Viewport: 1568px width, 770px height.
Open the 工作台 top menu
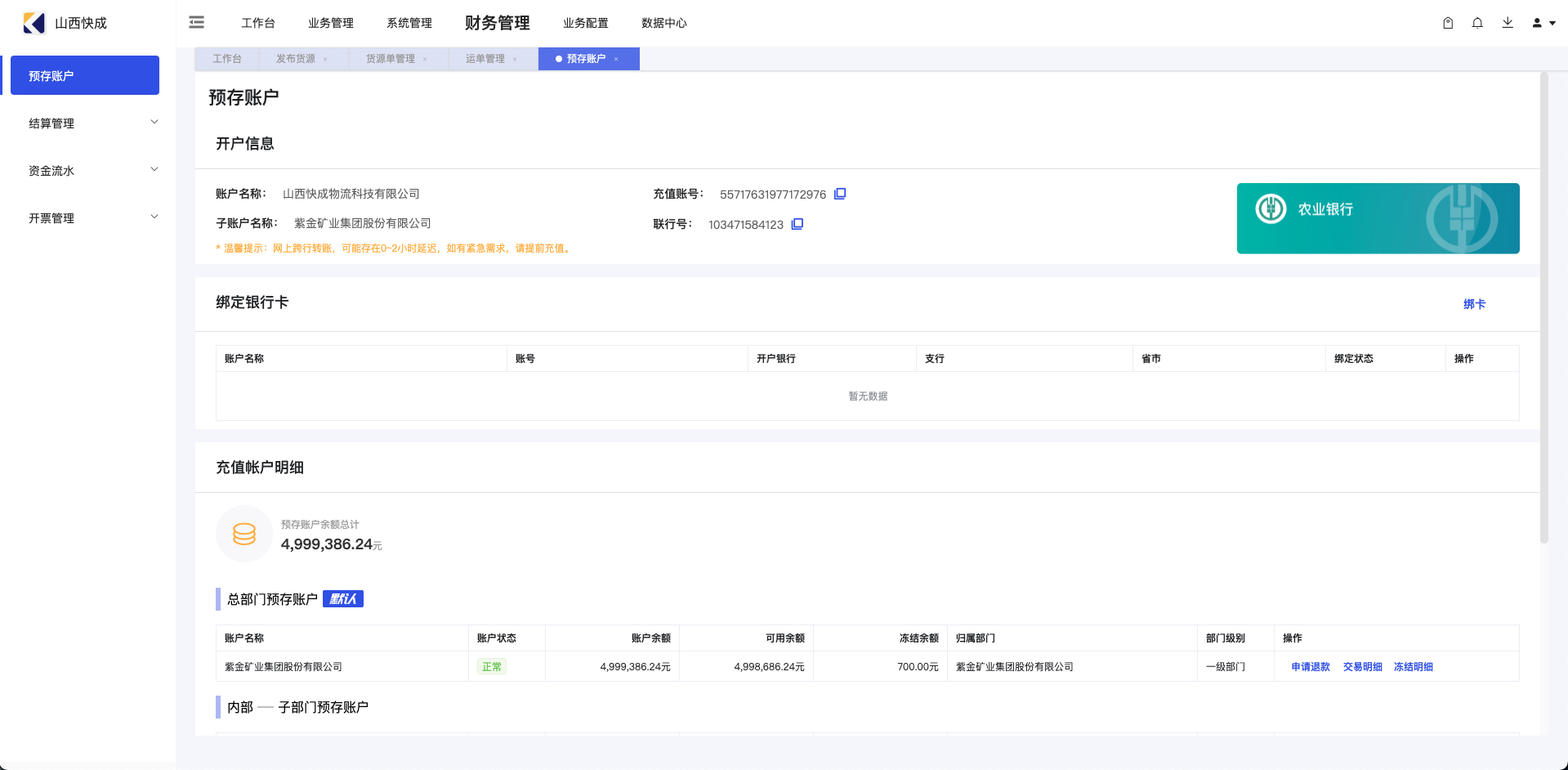click(x=258, y=23)
